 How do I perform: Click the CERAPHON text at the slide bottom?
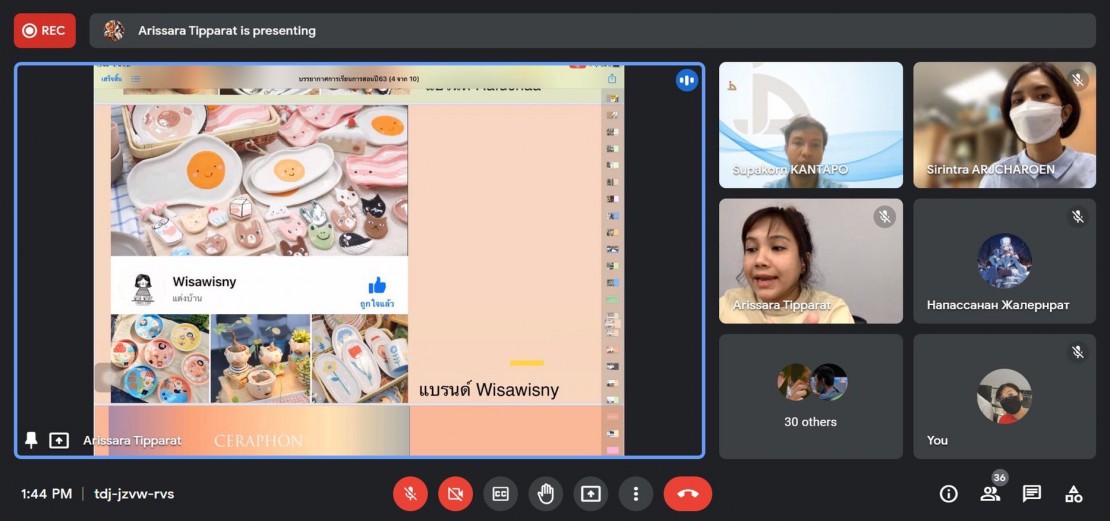click(x=258, y=441)
